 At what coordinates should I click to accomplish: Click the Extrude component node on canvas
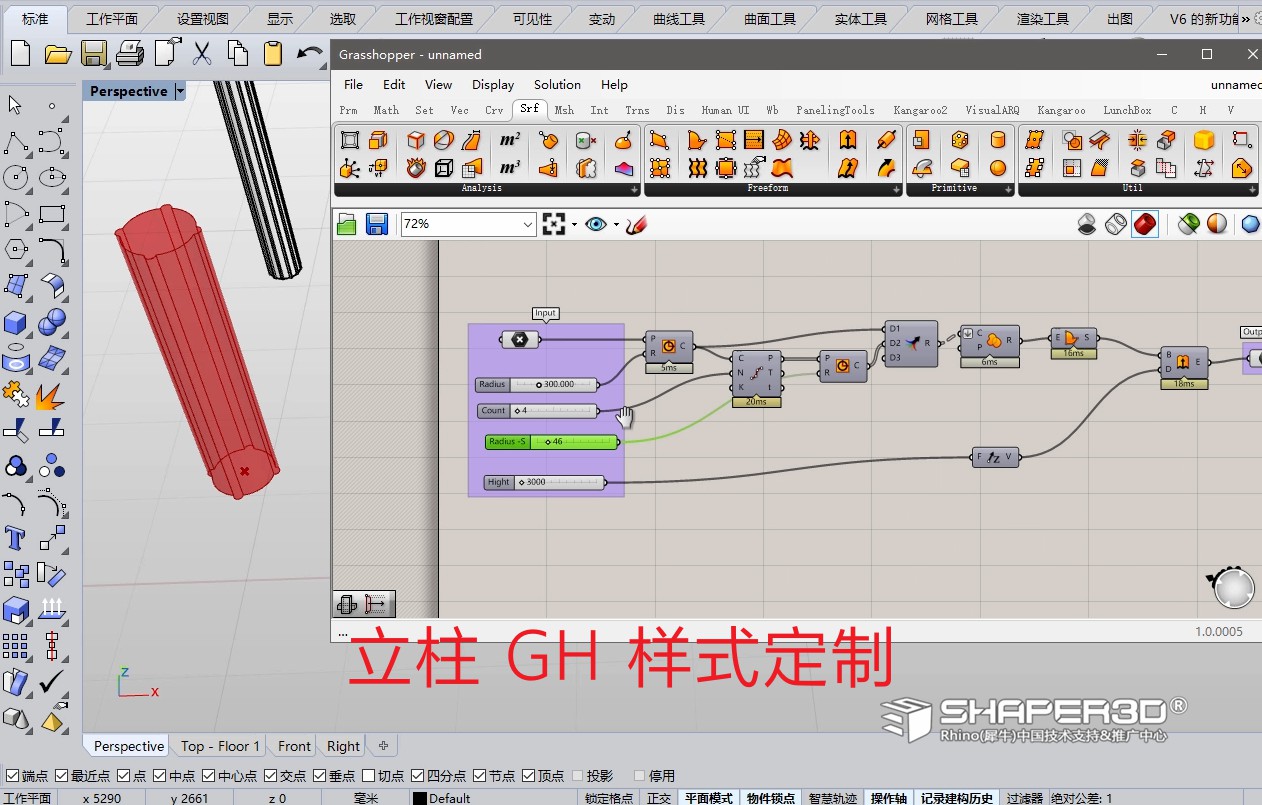pos(1184,361)
